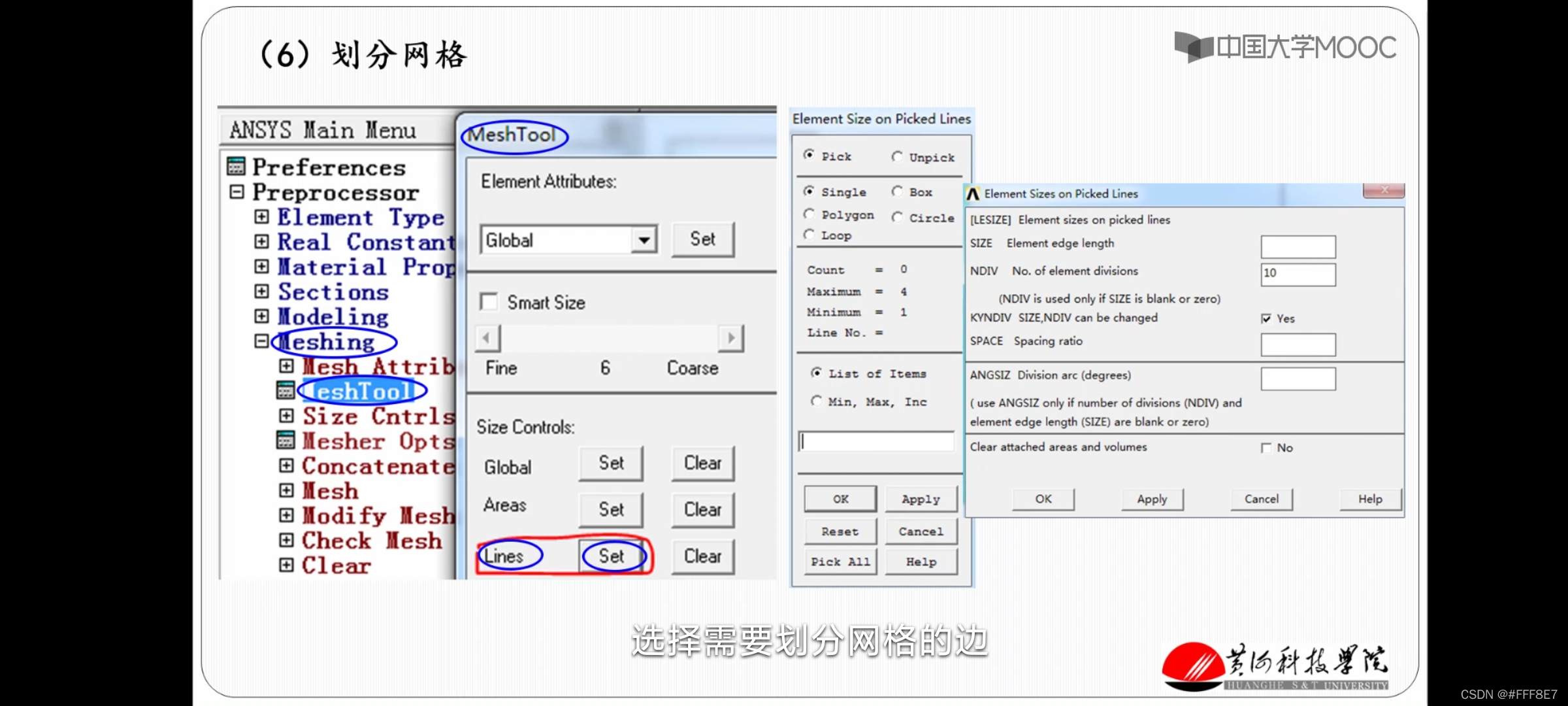Click the MeshTool dialog icon in tree
This screenshot has height=706, width=1568.
(x=286, y=391)
